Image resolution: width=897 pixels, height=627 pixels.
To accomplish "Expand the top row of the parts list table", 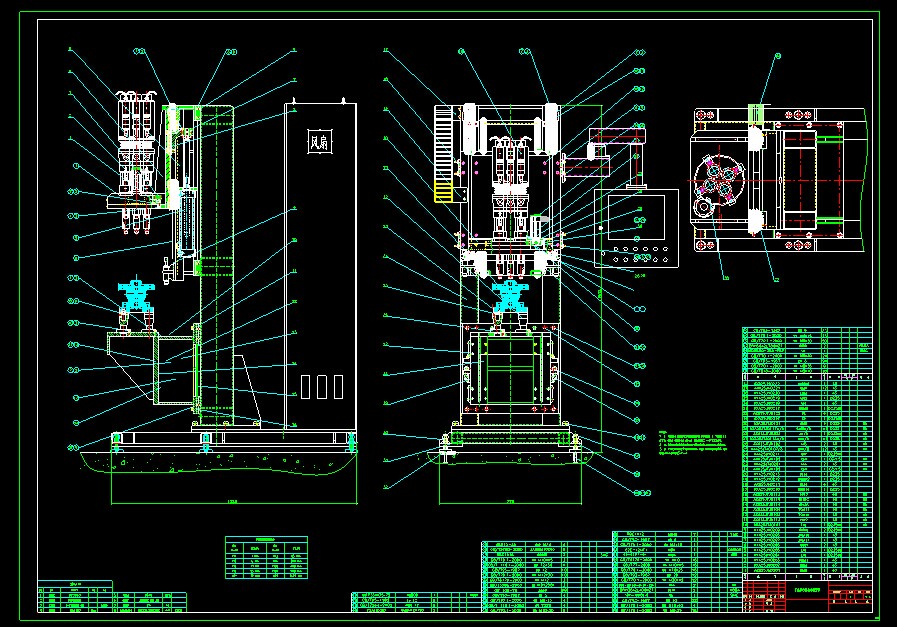I will pyautogui.click(x=800, y=330).
